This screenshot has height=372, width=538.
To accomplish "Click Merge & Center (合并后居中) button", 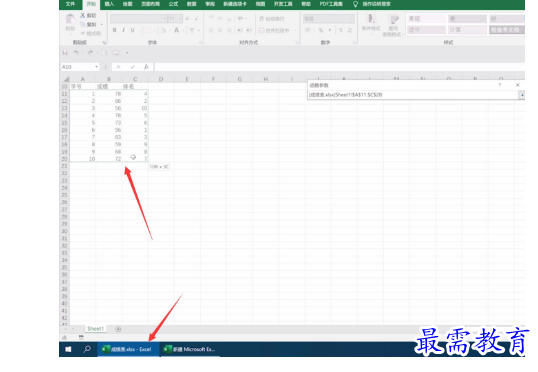I will 274,30.
